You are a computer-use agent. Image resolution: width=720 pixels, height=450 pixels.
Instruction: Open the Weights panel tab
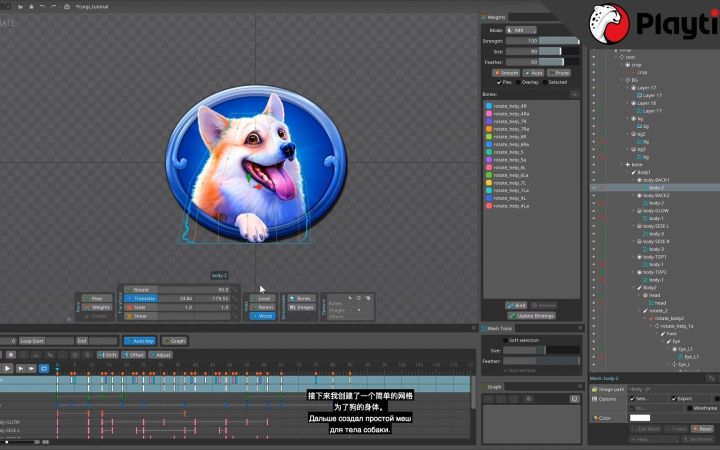[x=494, y=17]
